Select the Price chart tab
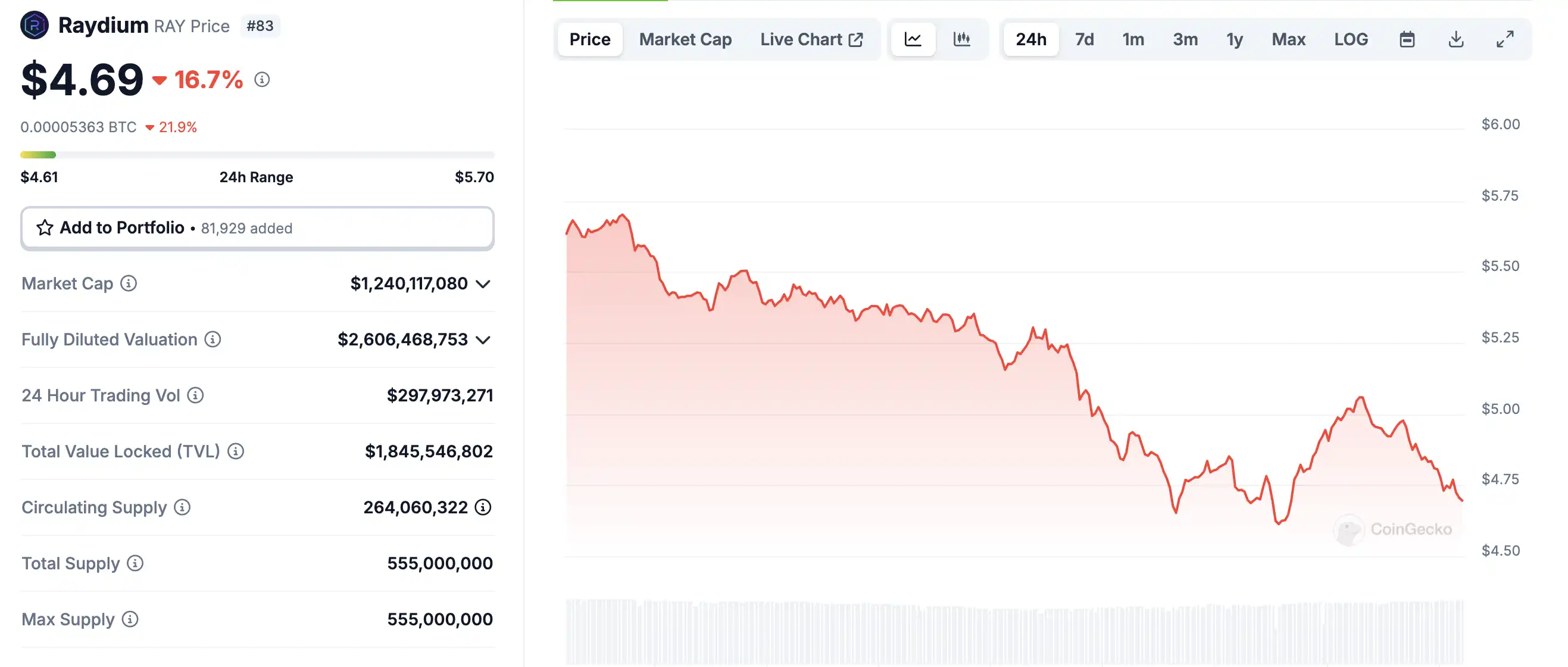 pyautogui.click(x=589, y=39)
